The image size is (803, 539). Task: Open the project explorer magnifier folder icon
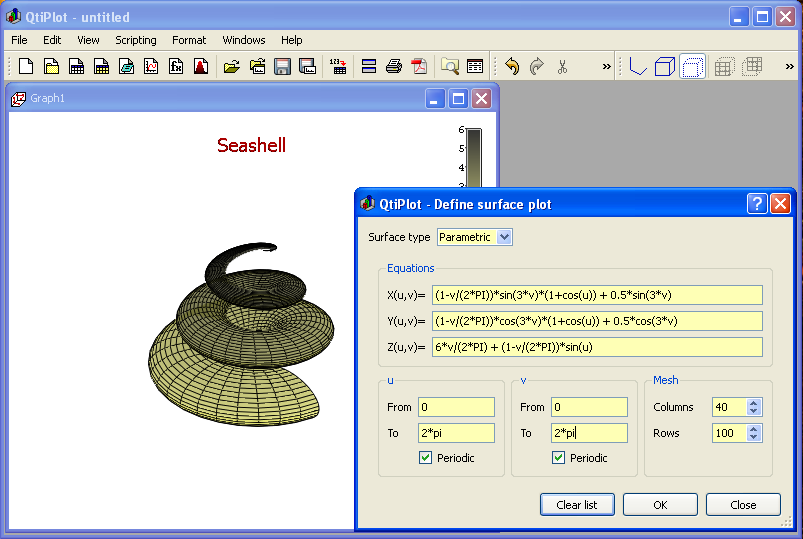[450, 67]
